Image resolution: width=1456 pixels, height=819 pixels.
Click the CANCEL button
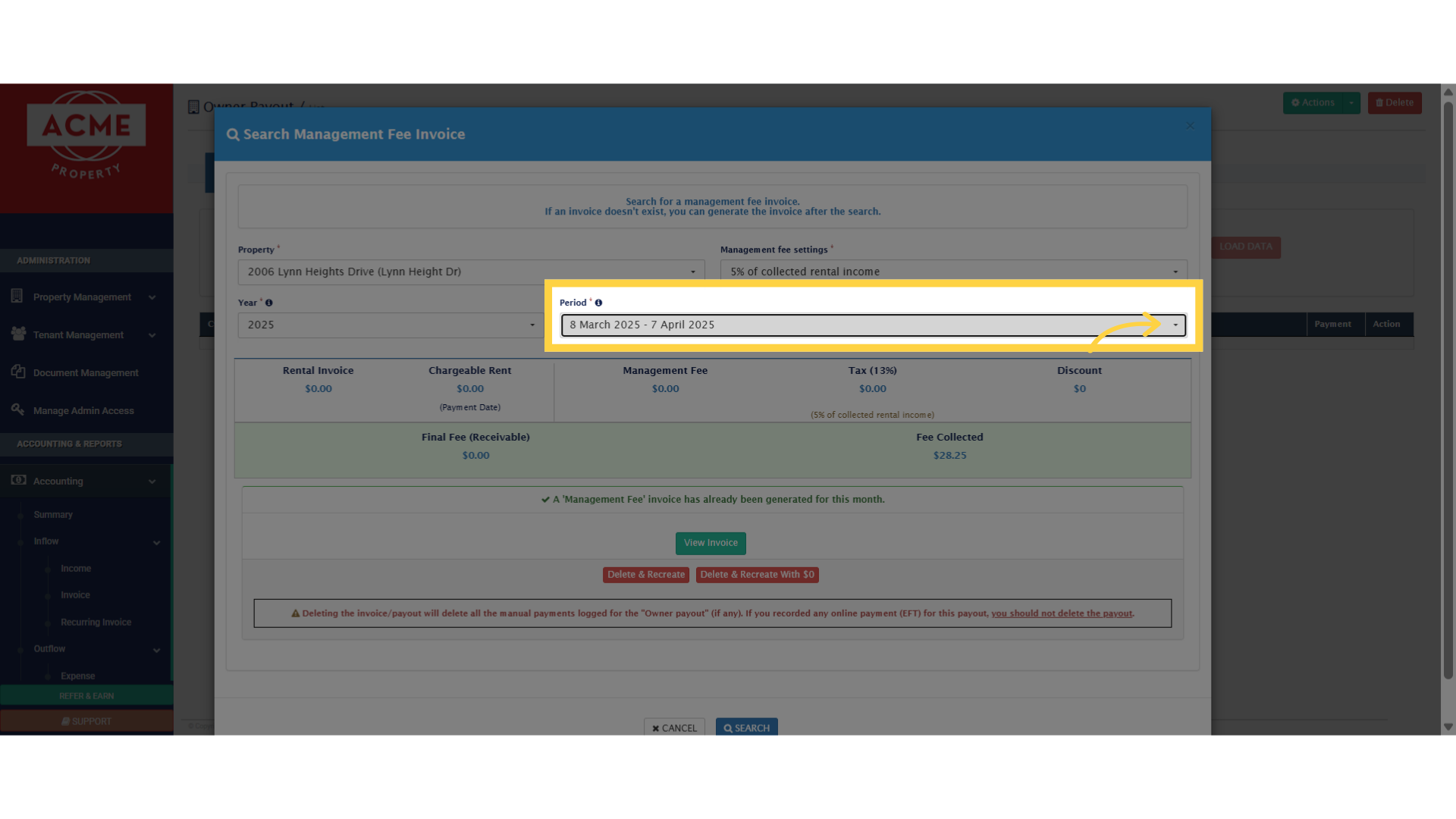point(674,727)
